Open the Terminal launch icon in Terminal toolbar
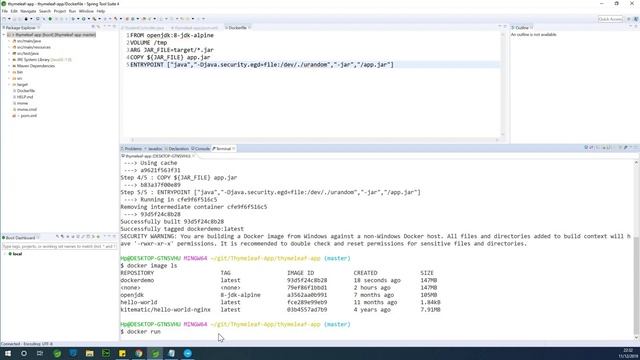This screenshot has height=360, width=640. (x=586, y=148)
